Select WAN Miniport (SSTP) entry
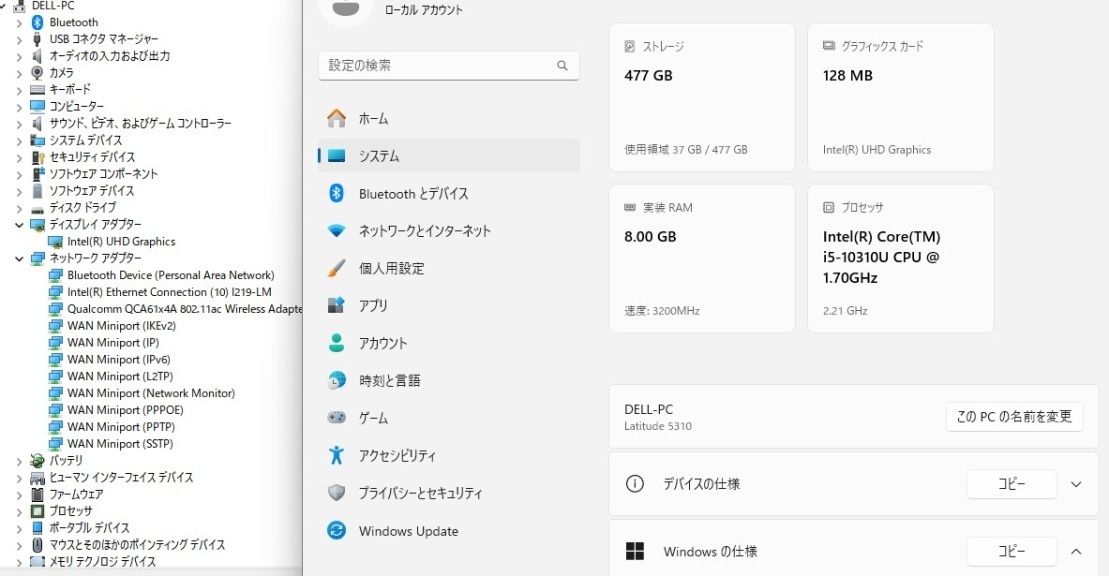The width and height of the screenshot is (1109, 576). pyautogui.click(x=110, y=444)
